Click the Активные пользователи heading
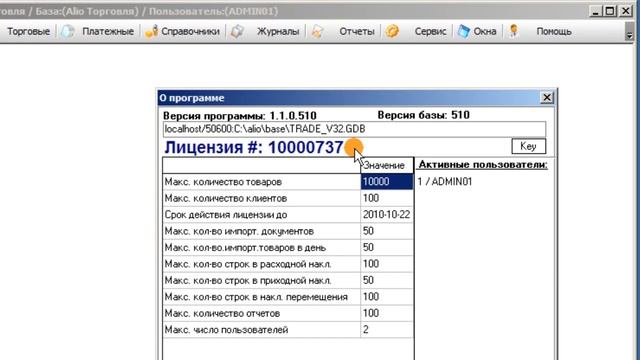 pos(483,164)
